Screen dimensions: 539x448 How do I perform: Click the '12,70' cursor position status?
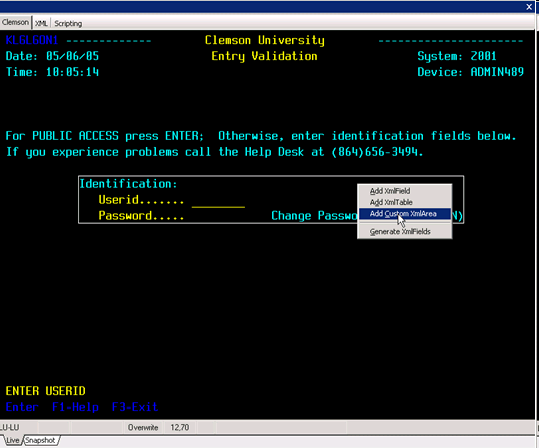pyautogui.click(x=180, y=427)
